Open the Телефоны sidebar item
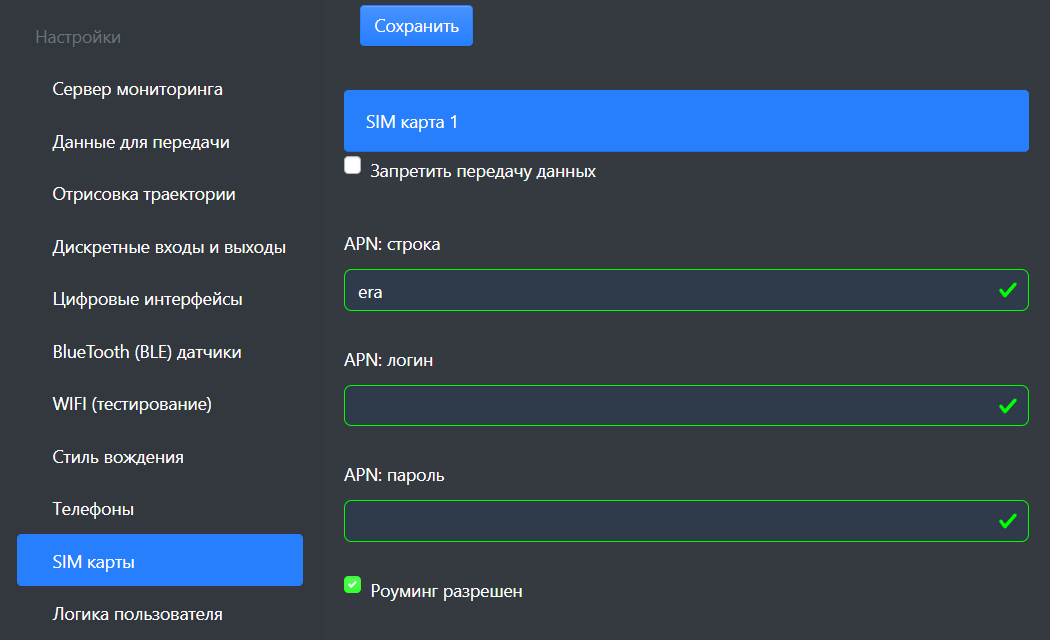Screen dimensions: 1050x640 [x=93, y=509]
